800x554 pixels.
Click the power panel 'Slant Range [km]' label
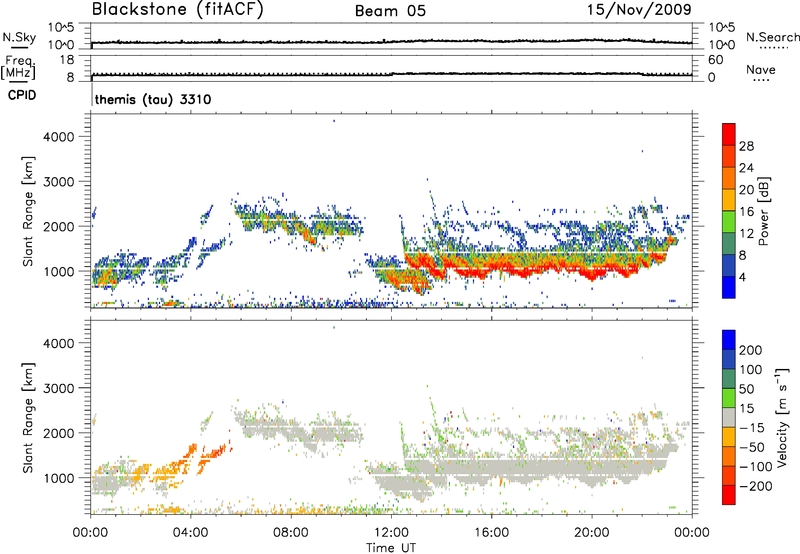coord(28,211)
